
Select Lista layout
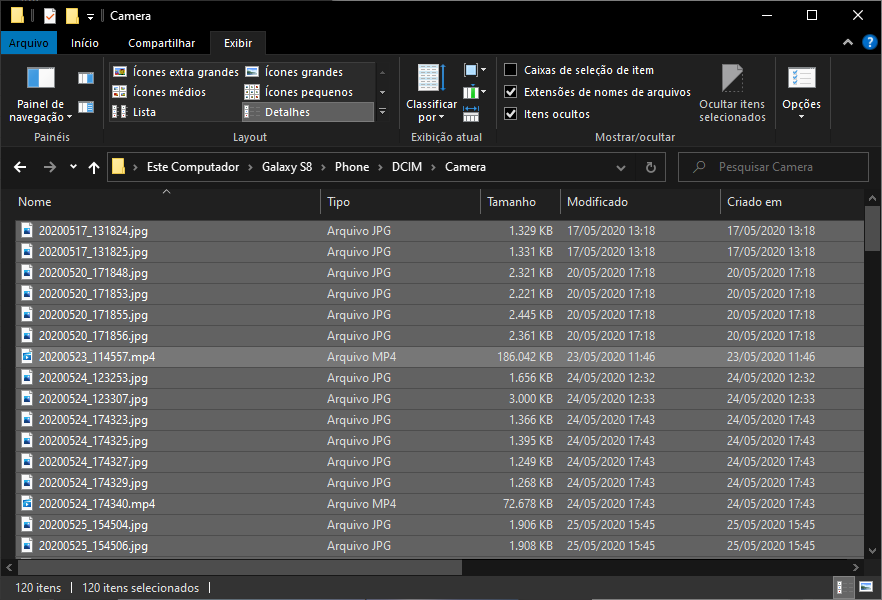(134, 112)
